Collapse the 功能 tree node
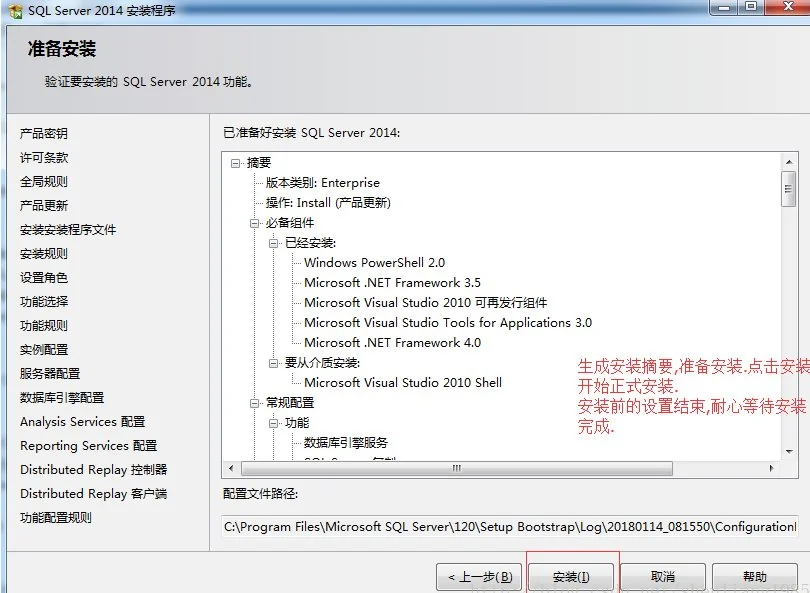 click(x=274, y=423)
